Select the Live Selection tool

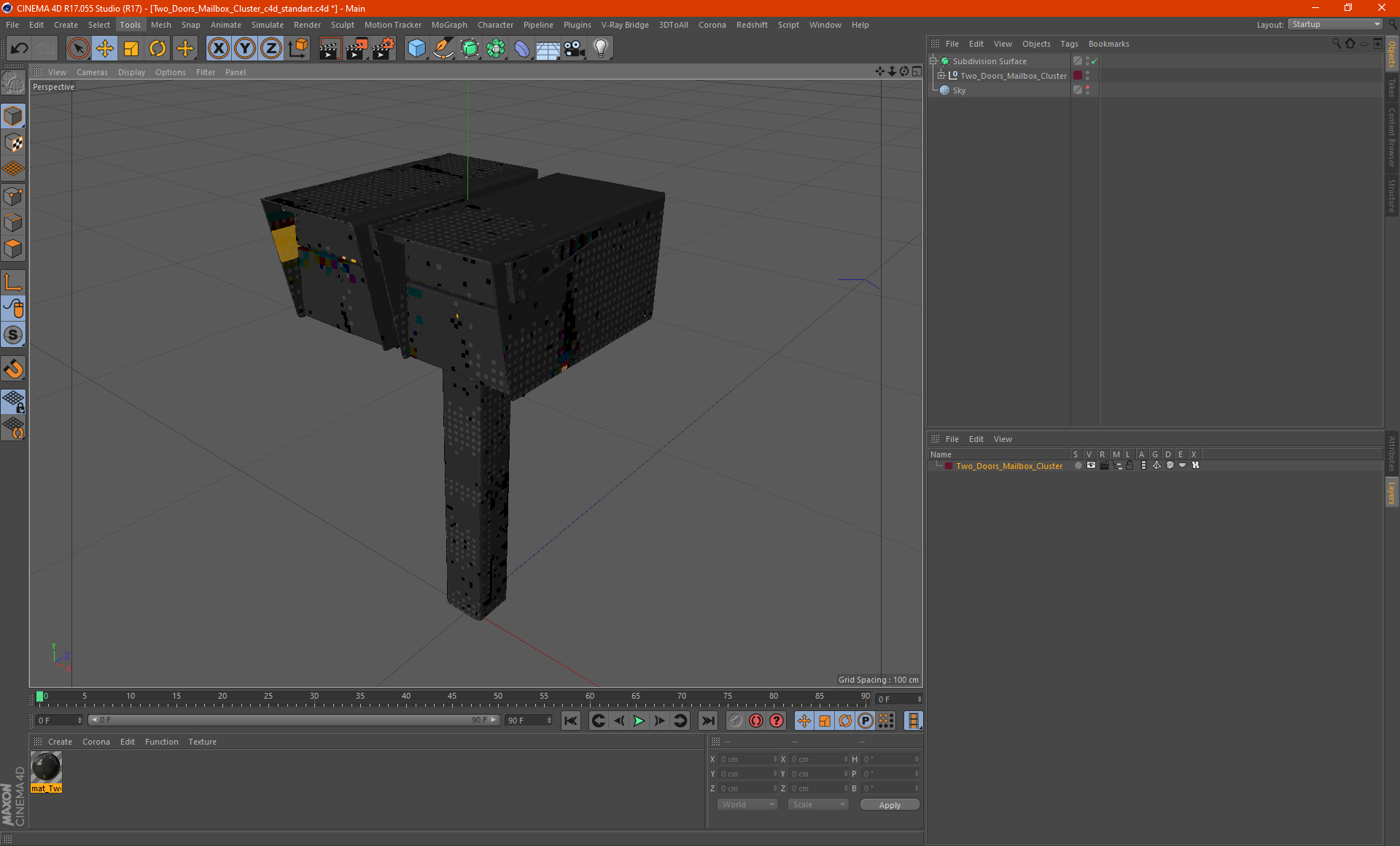(x=78, y=49)
